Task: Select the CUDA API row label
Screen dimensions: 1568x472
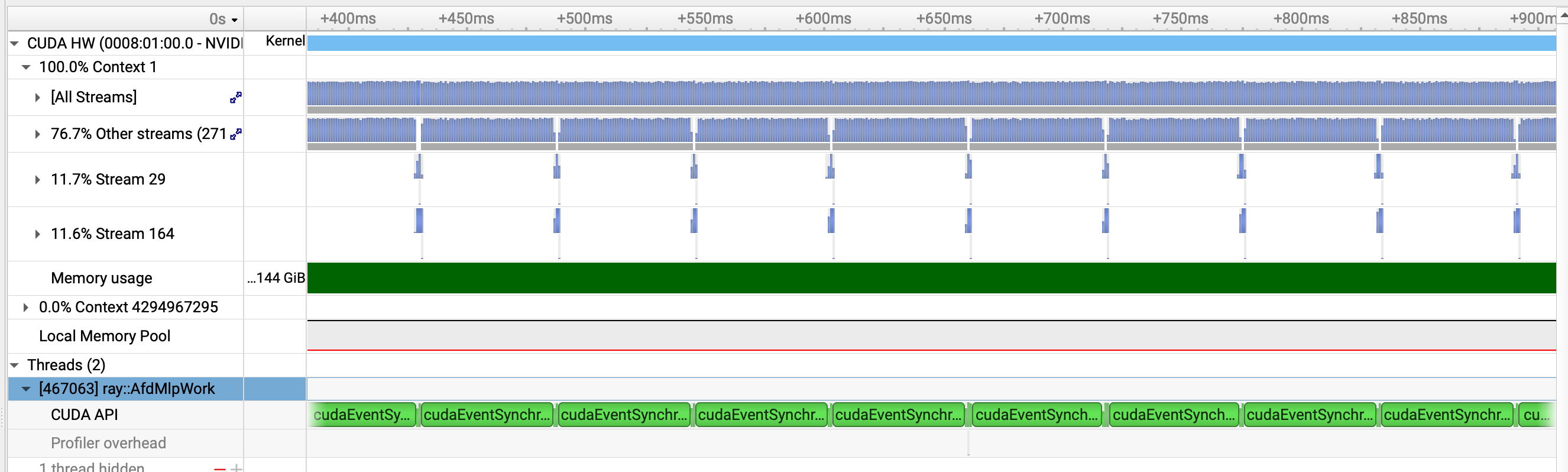Action: tap(85, 415)
